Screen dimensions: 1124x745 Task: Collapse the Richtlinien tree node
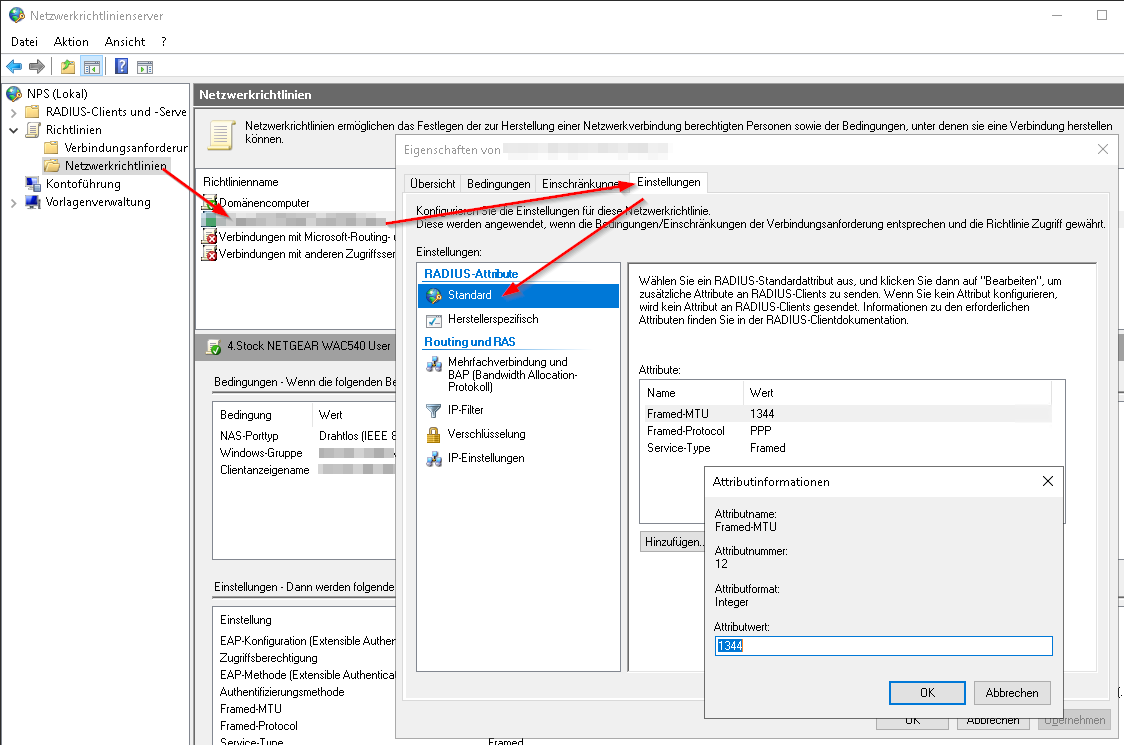[x=13, y=130]
